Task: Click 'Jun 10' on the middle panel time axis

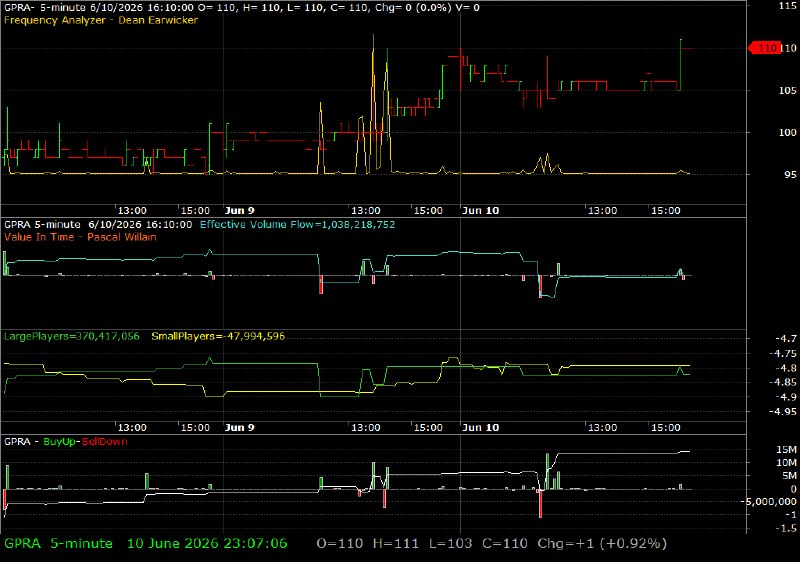Action: [481, 428]
